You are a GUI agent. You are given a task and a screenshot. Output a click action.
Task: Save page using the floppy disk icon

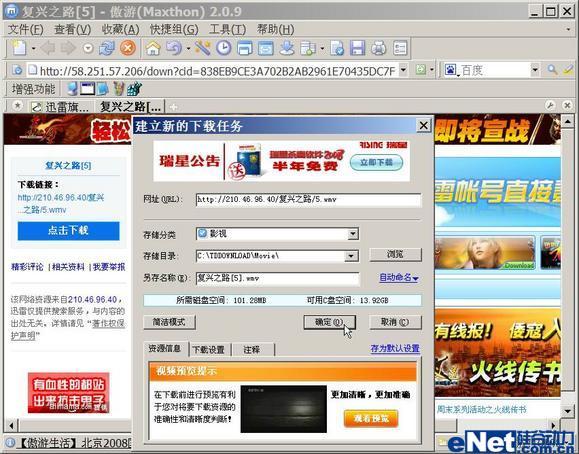point(357,48)
